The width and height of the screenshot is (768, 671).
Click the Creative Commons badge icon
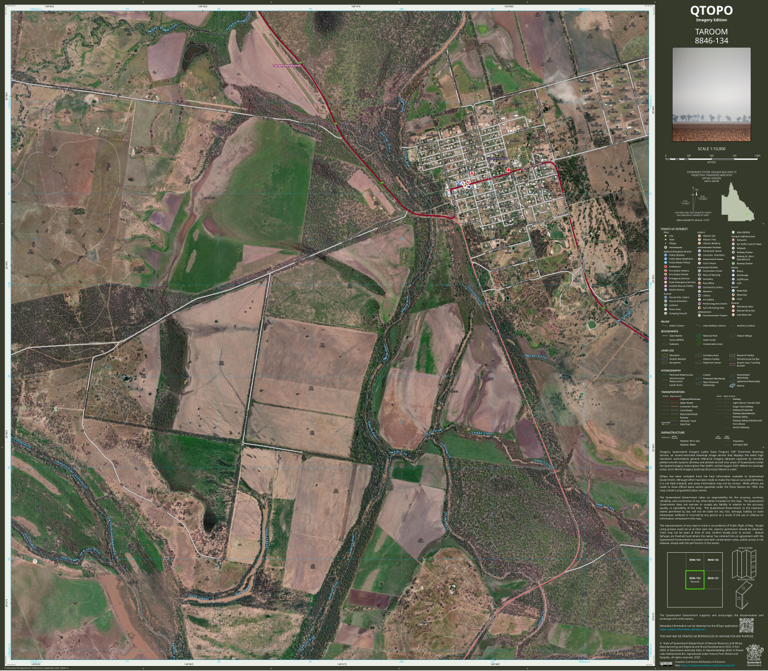tap(666, 664)
